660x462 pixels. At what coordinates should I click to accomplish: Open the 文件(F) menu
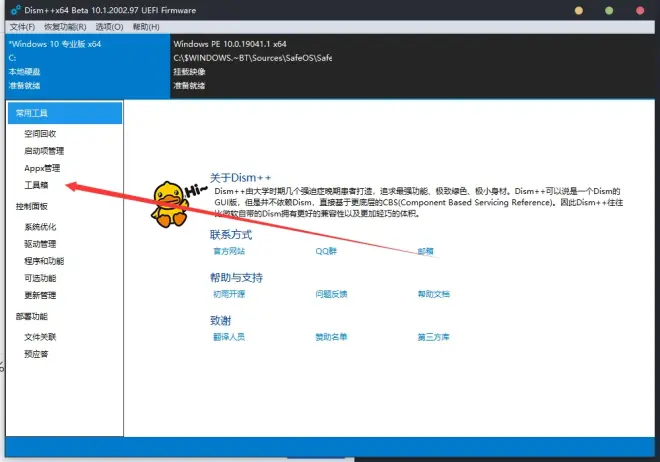click(22, 27)
